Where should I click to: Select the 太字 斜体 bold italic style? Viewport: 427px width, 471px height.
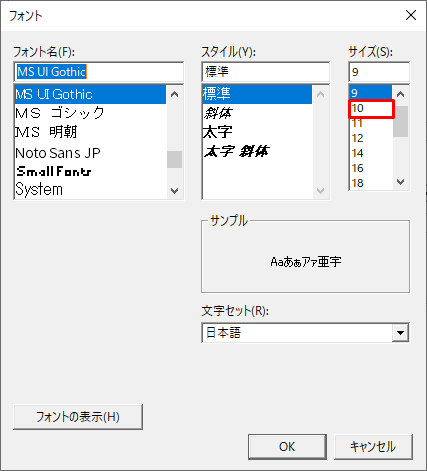coord(257,151)
